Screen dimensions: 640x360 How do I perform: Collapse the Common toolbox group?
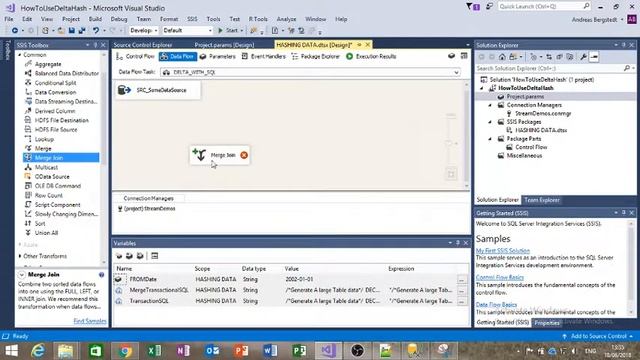20,55
